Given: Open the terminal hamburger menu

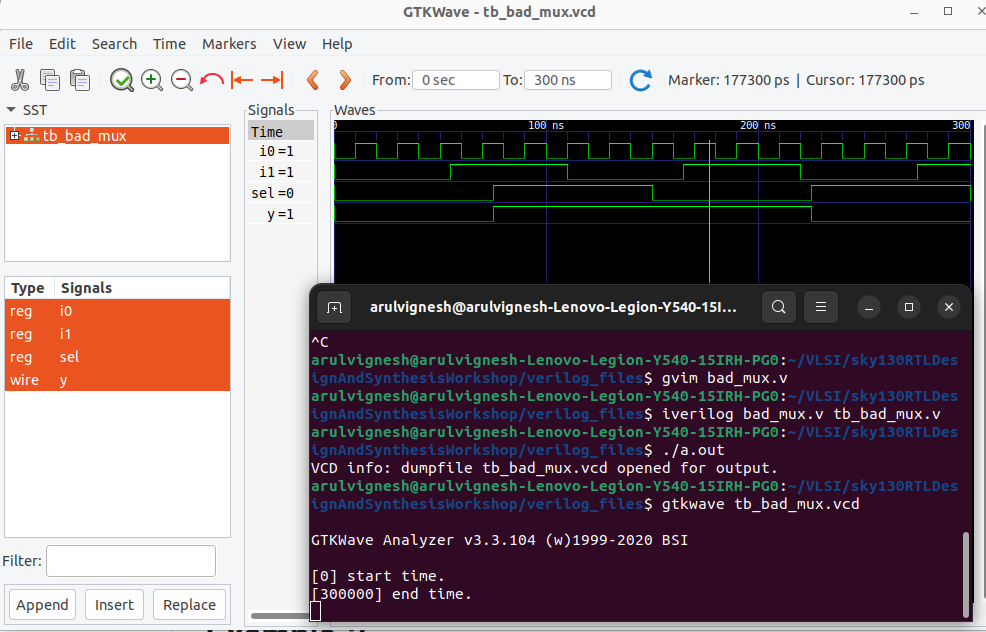Looking at the screenshot, I should click(821, 307).
